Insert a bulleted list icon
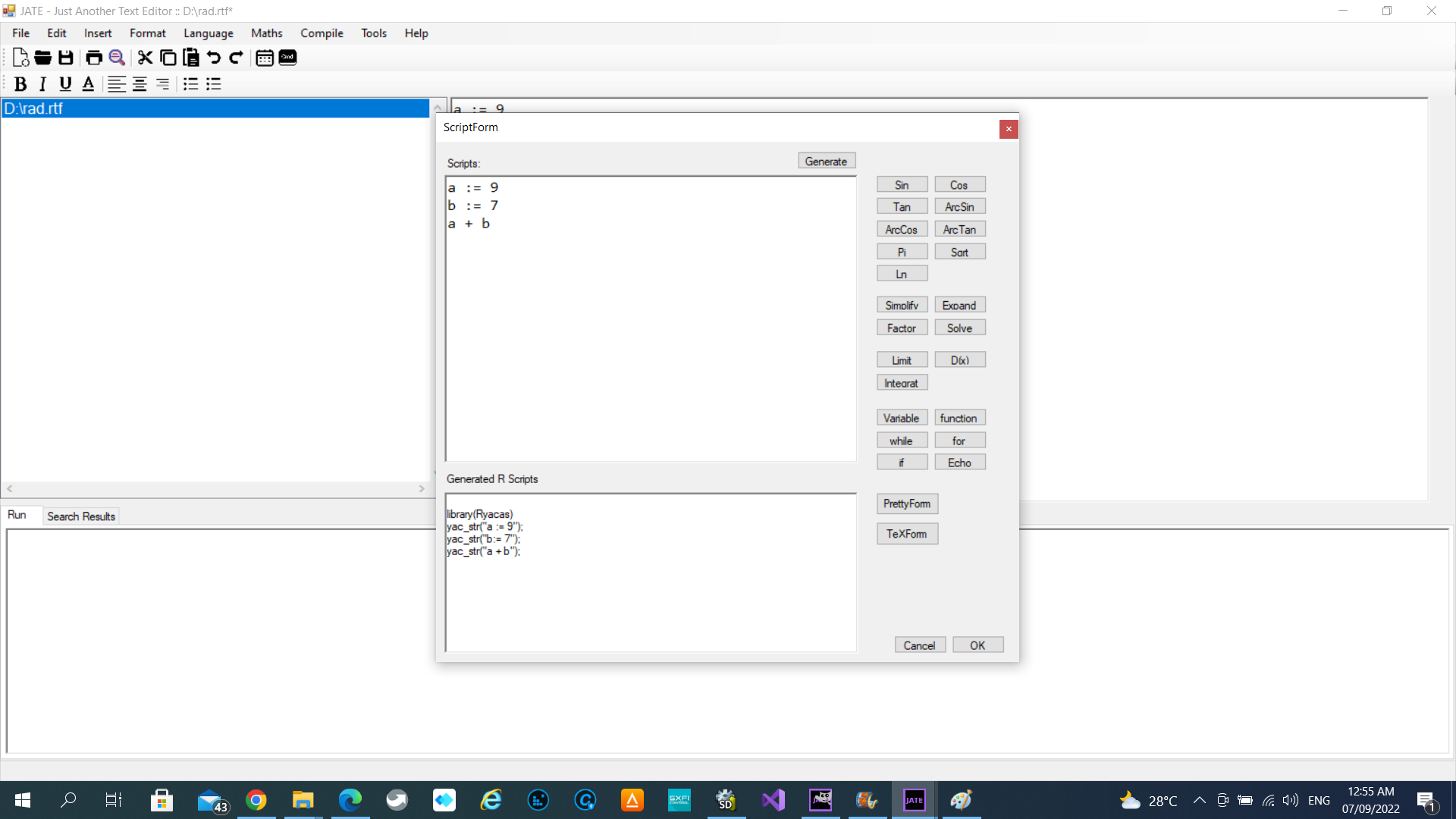 pyautogui.click(x=190, y=84)
